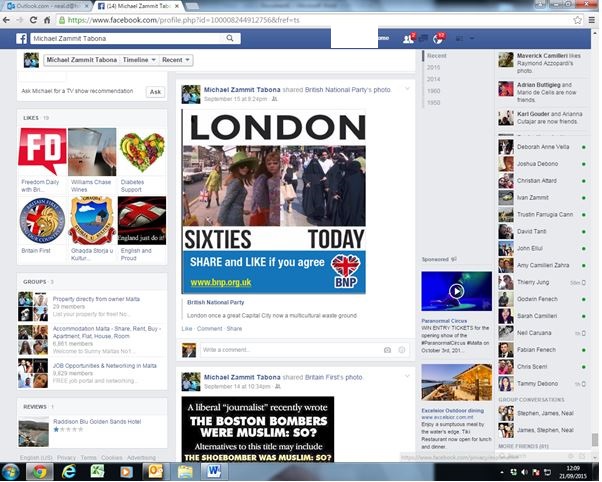602x482 pixels.
Task: Like the London BNP post
Action: click(x=187, y=329)
